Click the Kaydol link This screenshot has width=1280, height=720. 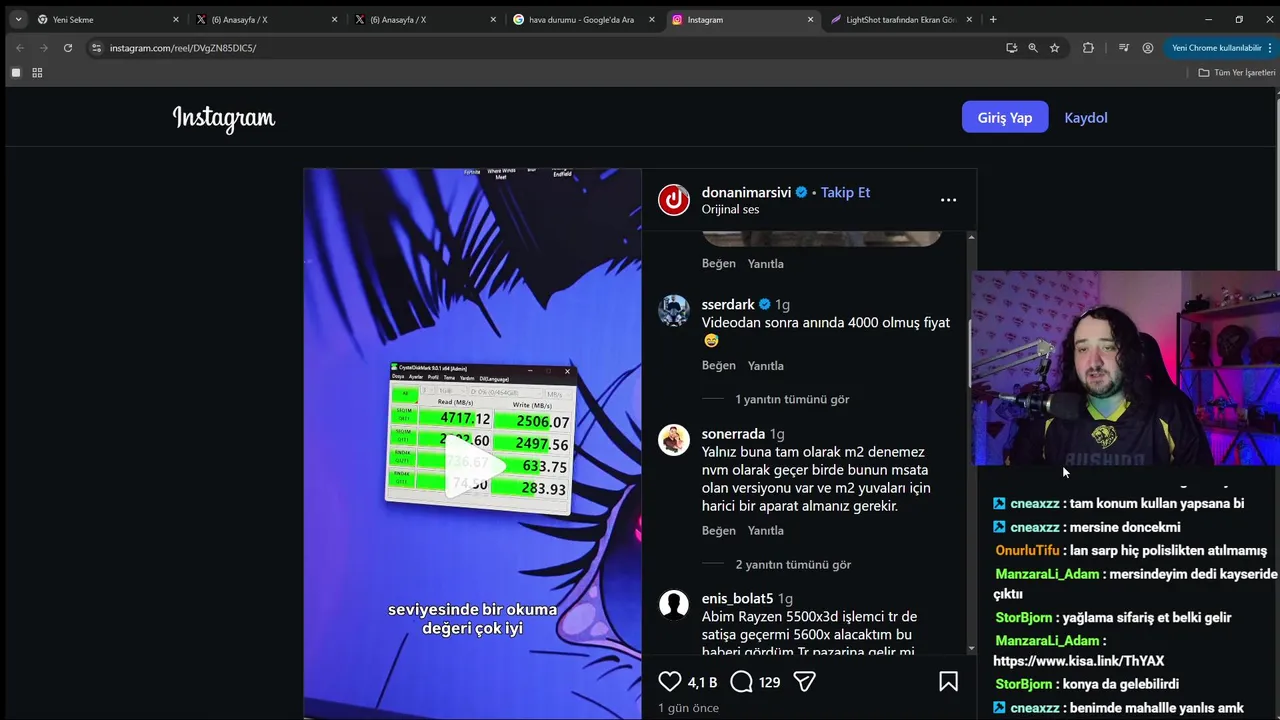click(1086, 117)
